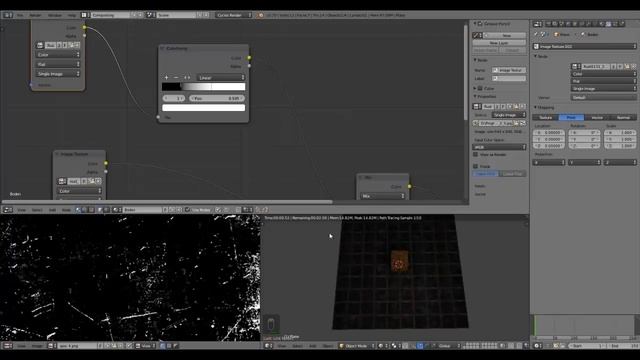Select the Render tab icon in Properties
The height and width of the screenshot is (360, 640).
point(549,24)
